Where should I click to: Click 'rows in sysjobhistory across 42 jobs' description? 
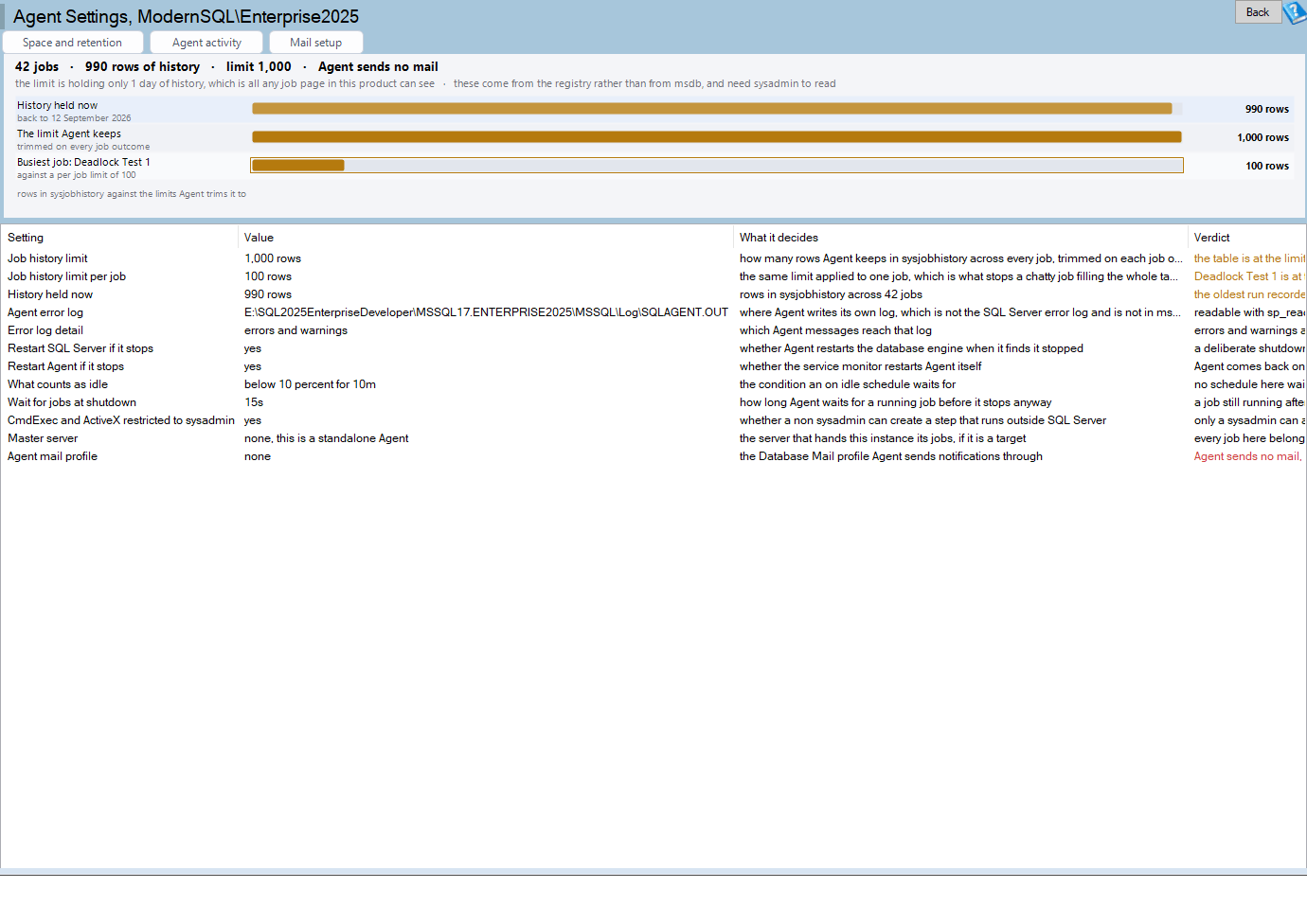(x=831, y=294)
